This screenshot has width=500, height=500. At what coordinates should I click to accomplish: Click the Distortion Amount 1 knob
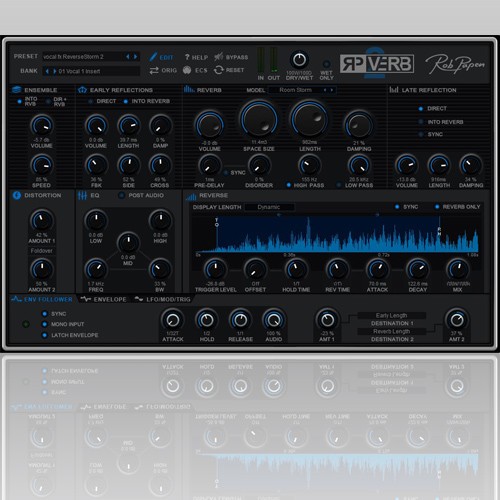tap(42, 220)
